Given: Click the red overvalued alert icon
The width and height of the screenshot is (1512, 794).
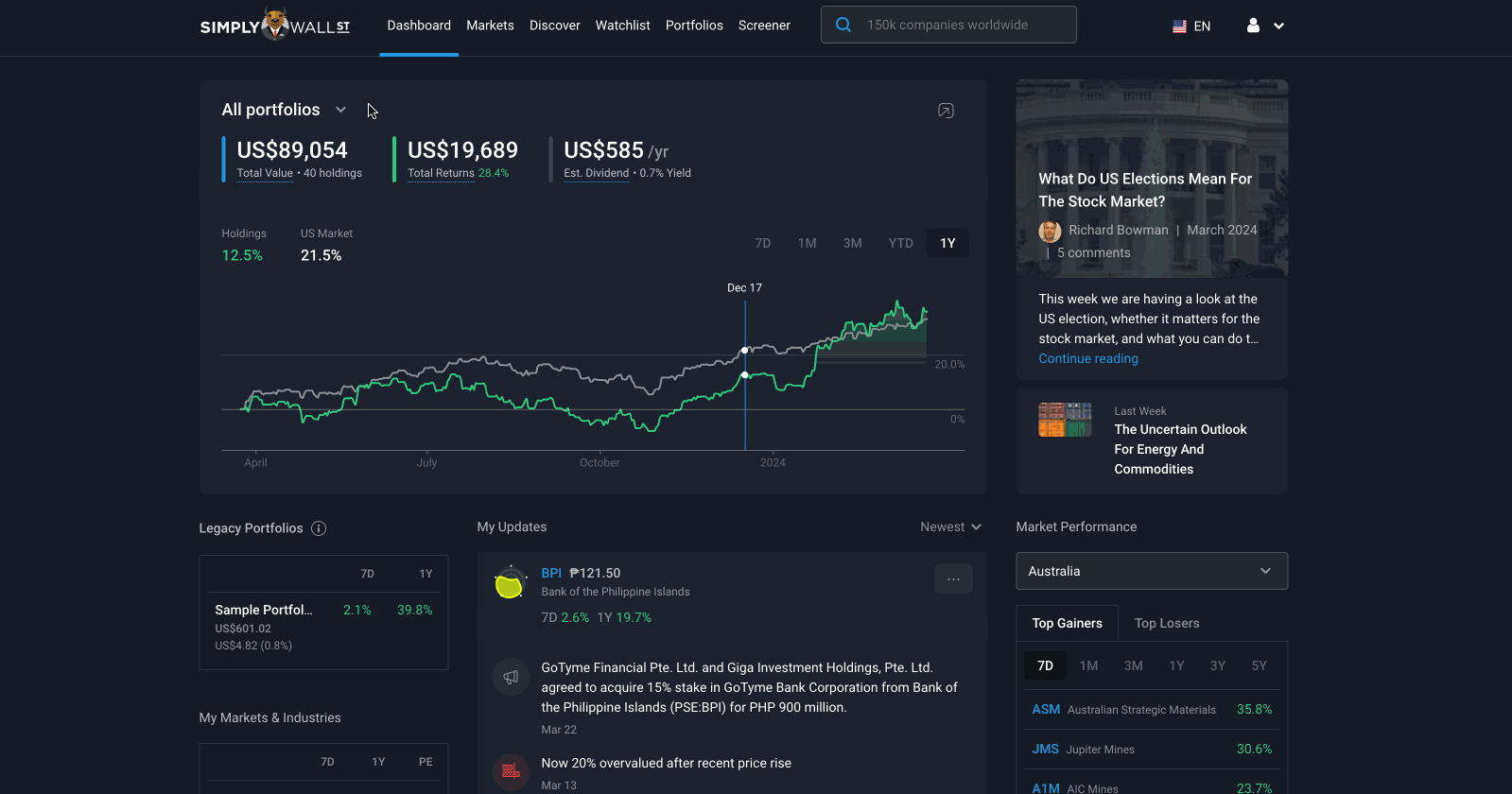Looking at the screenshot, I should [x=511, y=771].
